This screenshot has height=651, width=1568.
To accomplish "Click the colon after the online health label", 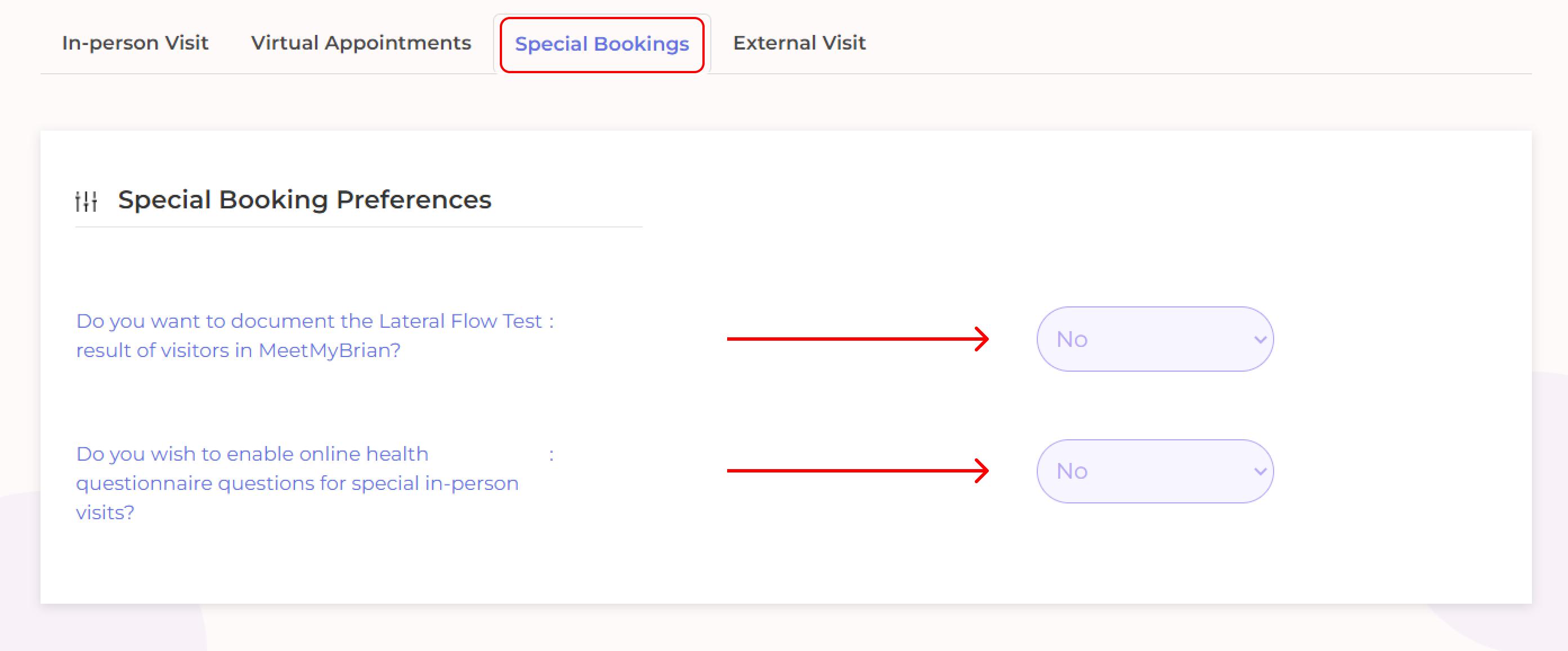I will (x=551, y=454).
